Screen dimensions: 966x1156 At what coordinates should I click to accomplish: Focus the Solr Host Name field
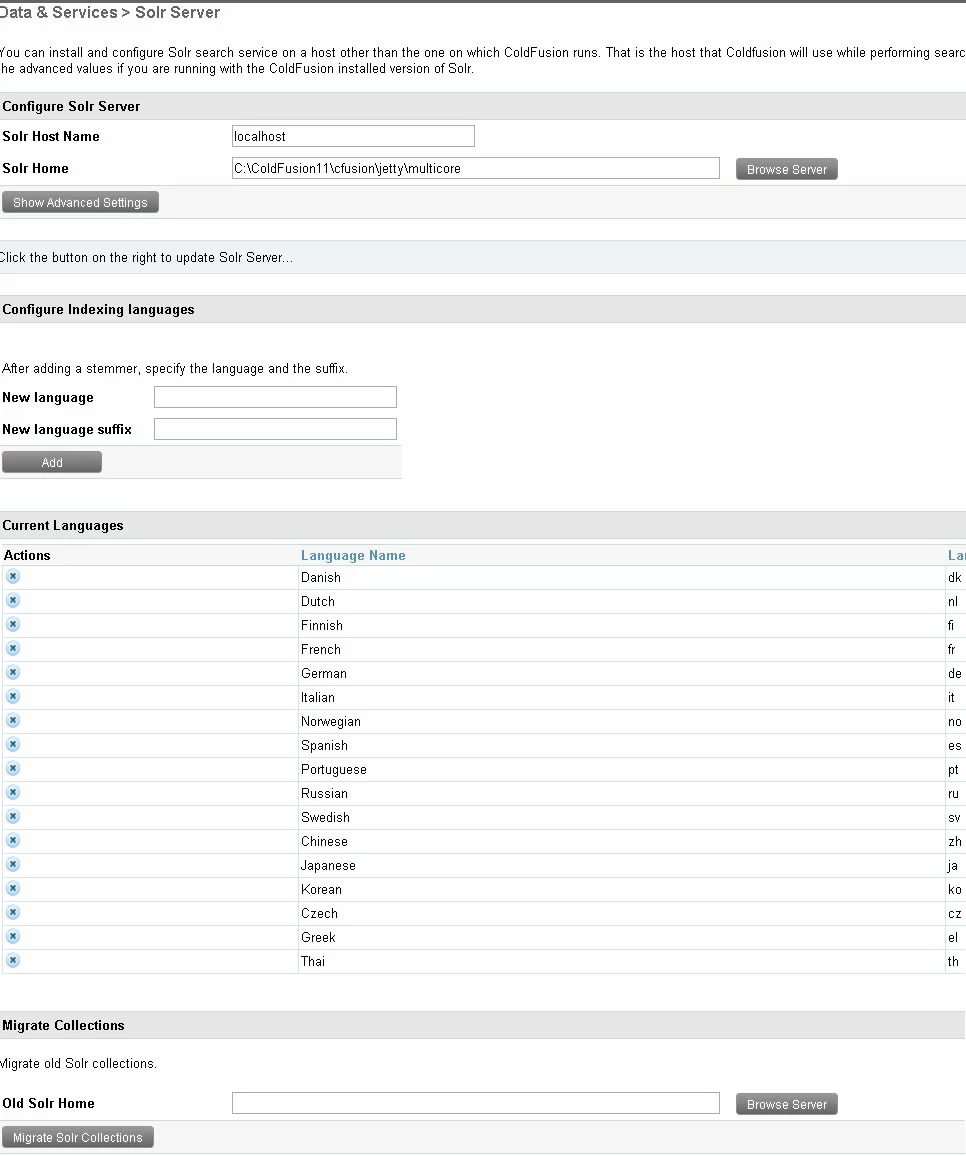[353, 136]
